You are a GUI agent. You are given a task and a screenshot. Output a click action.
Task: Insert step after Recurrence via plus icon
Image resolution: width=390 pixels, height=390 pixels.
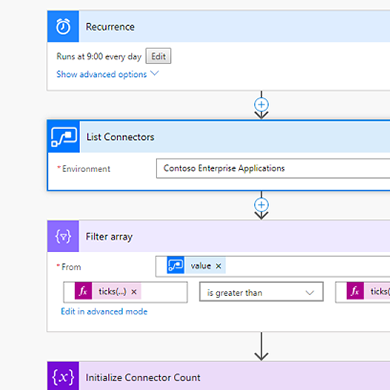261,105
